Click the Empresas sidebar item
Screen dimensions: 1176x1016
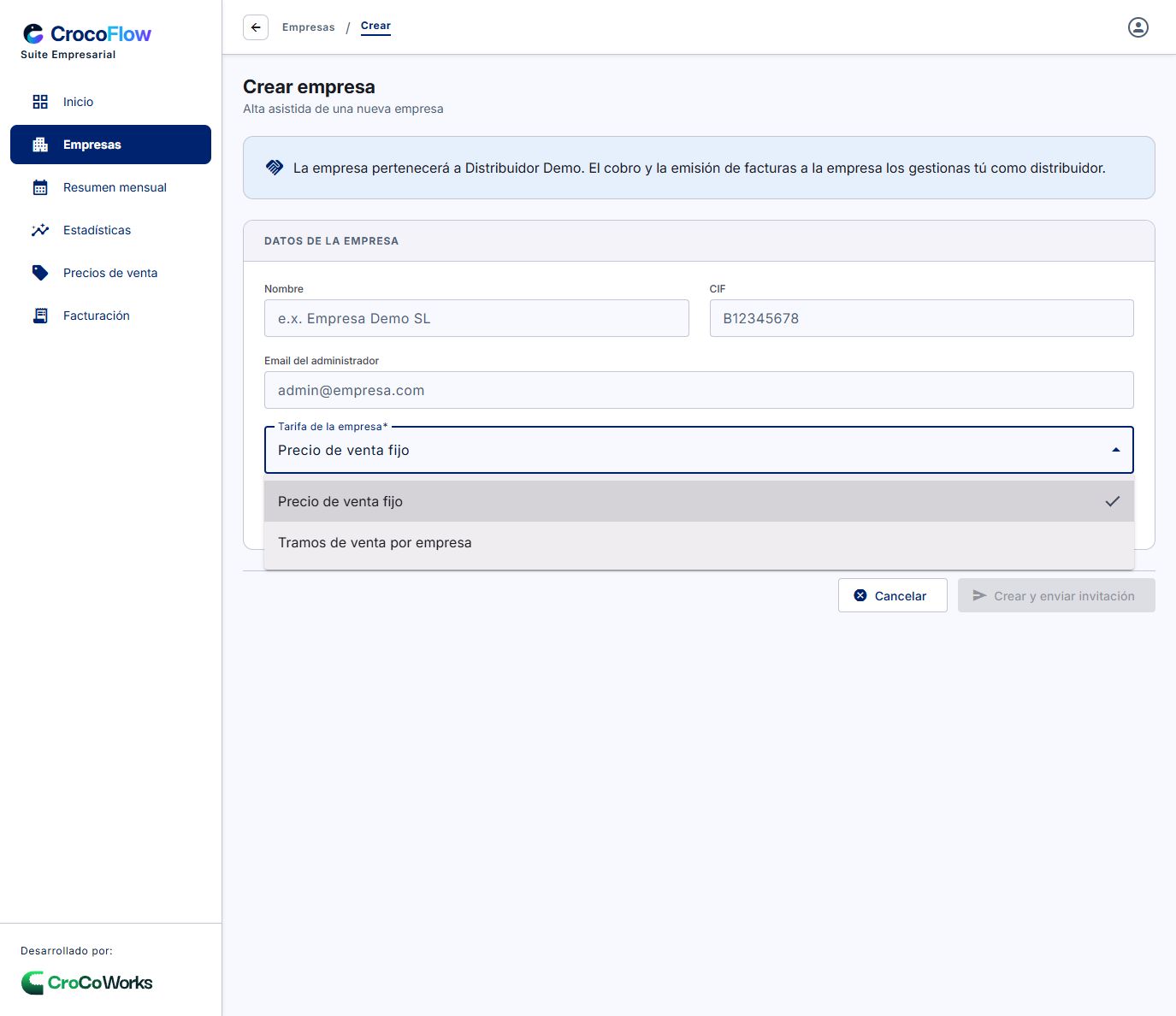pos(110,145)
